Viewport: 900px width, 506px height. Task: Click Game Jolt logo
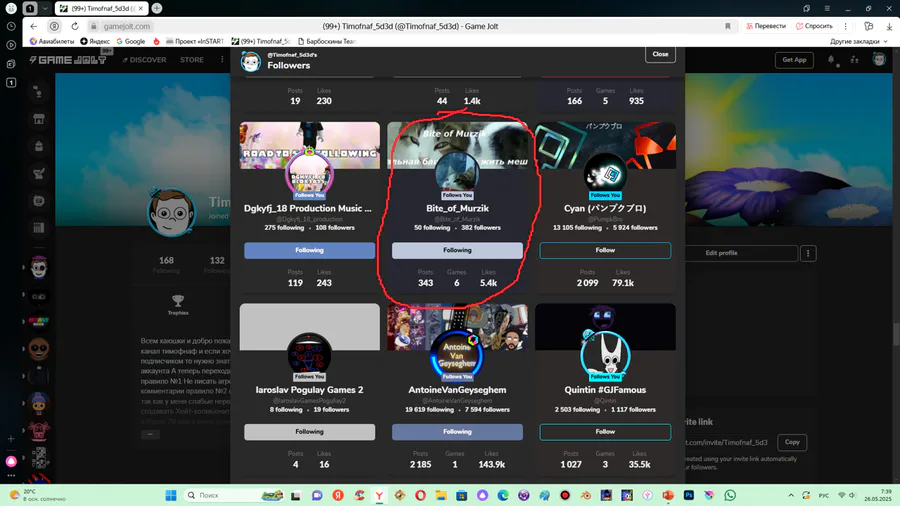[68, 60]
